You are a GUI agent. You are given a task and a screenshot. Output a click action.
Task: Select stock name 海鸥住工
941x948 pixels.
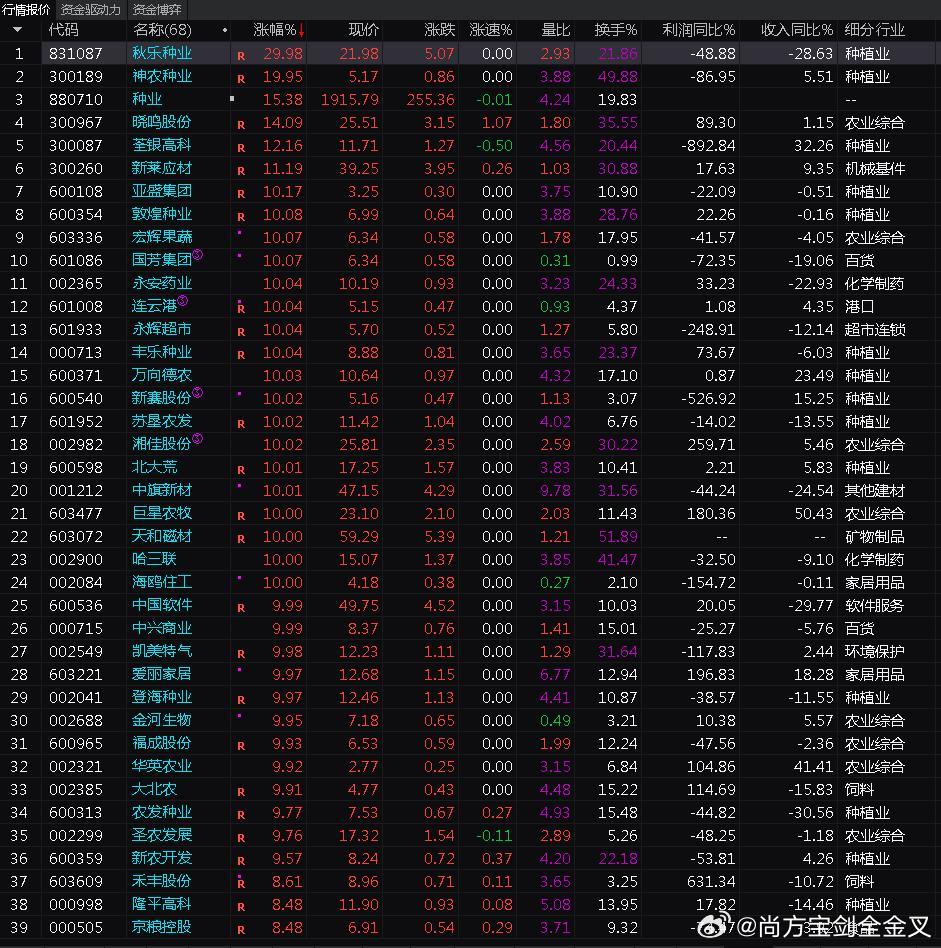click(162, 582)
